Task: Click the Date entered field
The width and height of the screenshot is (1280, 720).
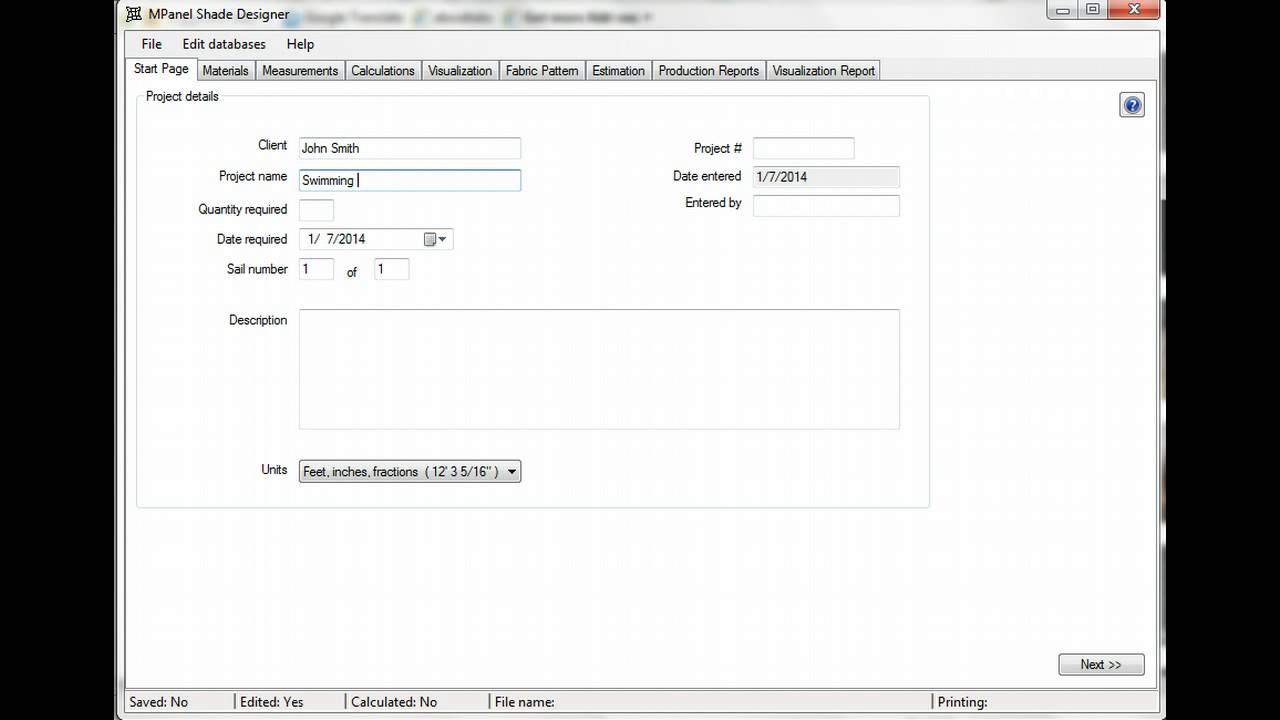Action: coord(826,177)
